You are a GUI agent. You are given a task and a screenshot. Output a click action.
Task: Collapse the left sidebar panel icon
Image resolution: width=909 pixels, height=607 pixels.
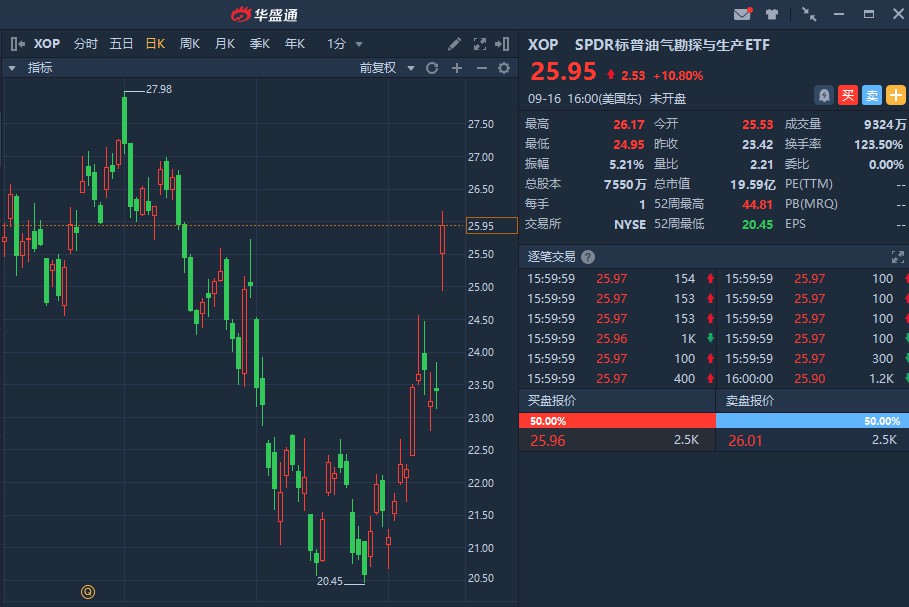click(x=17, y=44)
